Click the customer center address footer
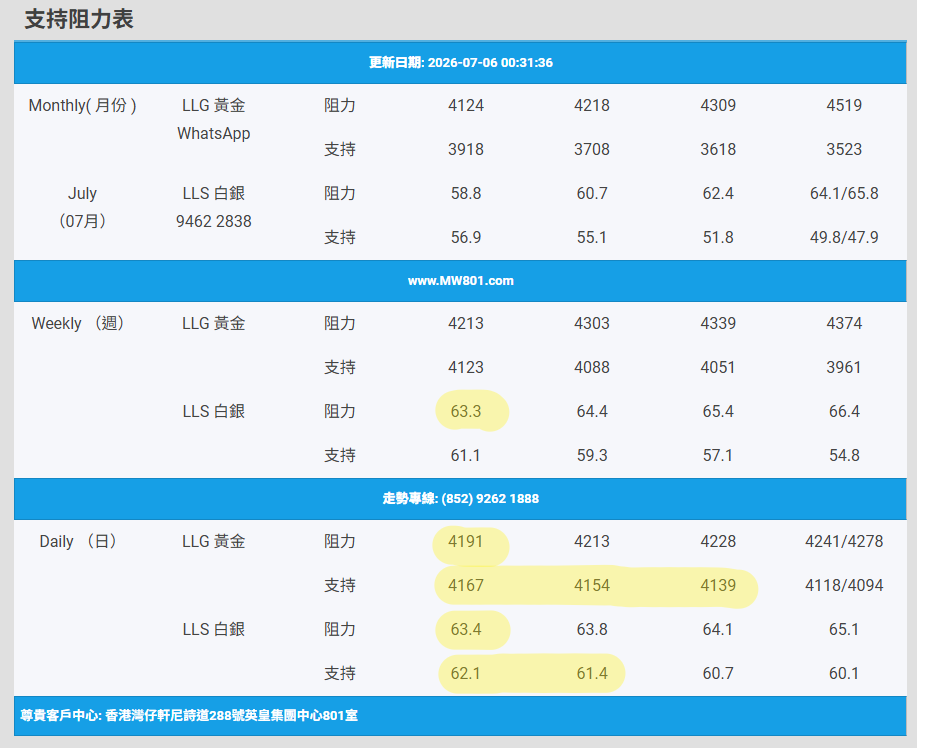The width and height of the screenshot is (927, 749). pos(189,716)
